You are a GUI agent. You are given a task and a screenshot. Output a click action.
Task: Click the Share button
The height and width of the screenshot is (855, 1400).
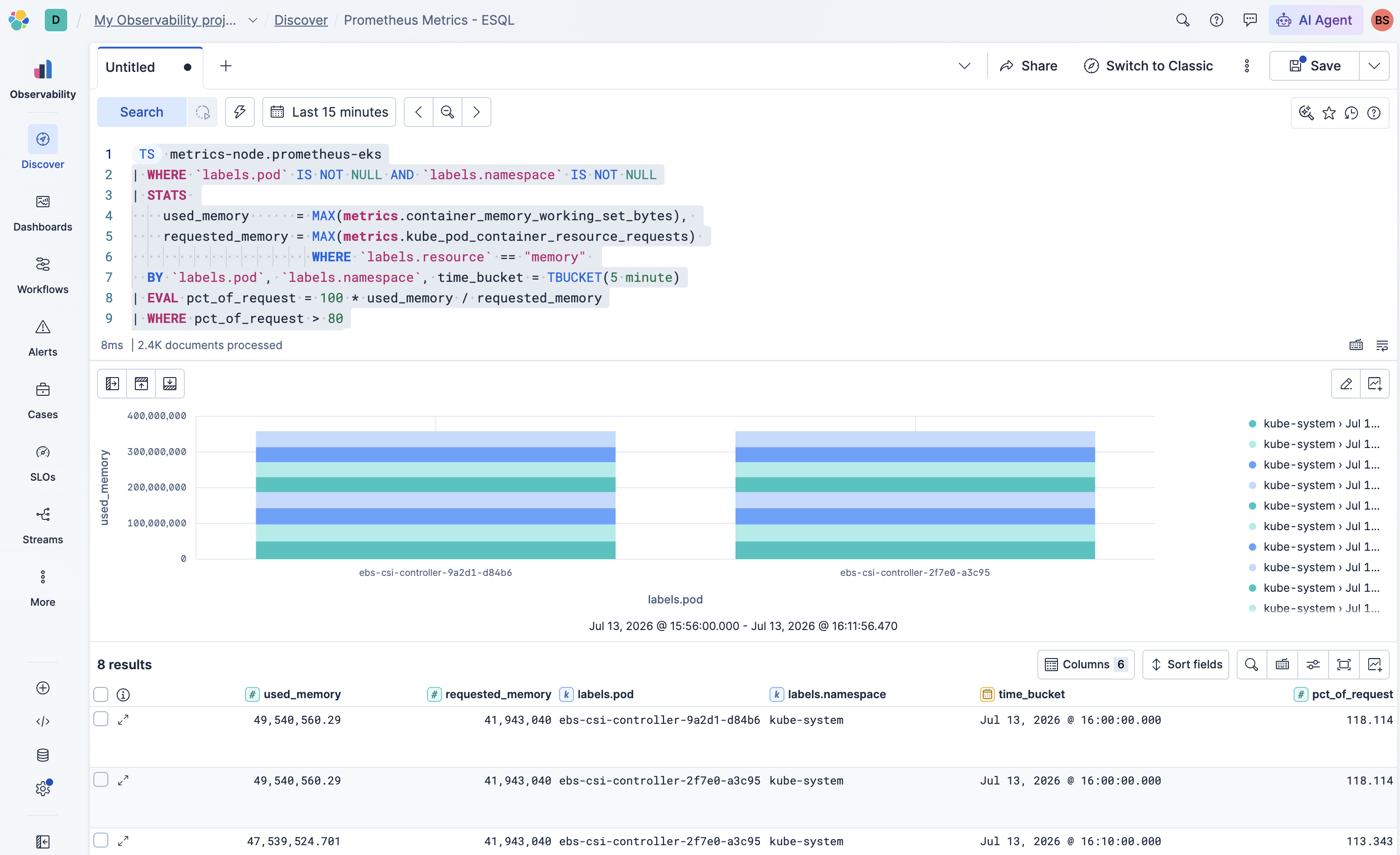[1029, 66]
